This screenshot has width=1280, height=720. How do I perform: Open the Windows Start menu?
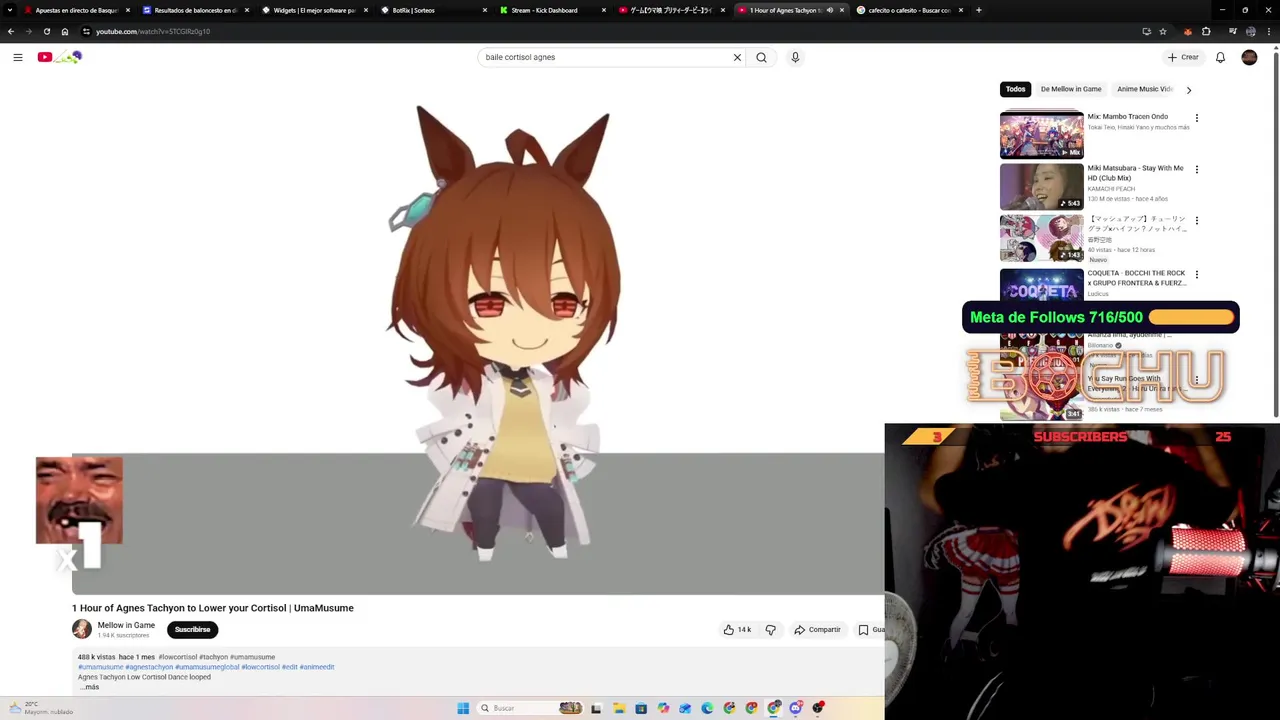coord(463,708)
